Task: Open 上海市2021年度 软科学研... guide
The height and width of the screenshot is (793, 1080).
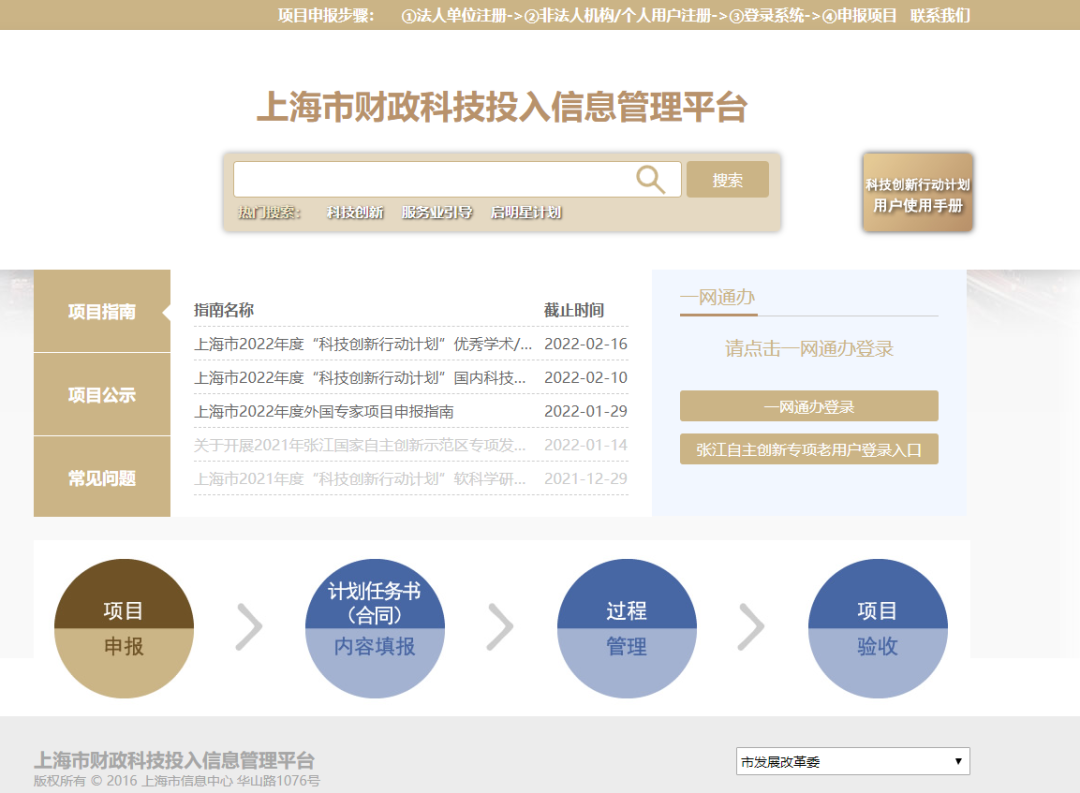Action: coord(360,479)
